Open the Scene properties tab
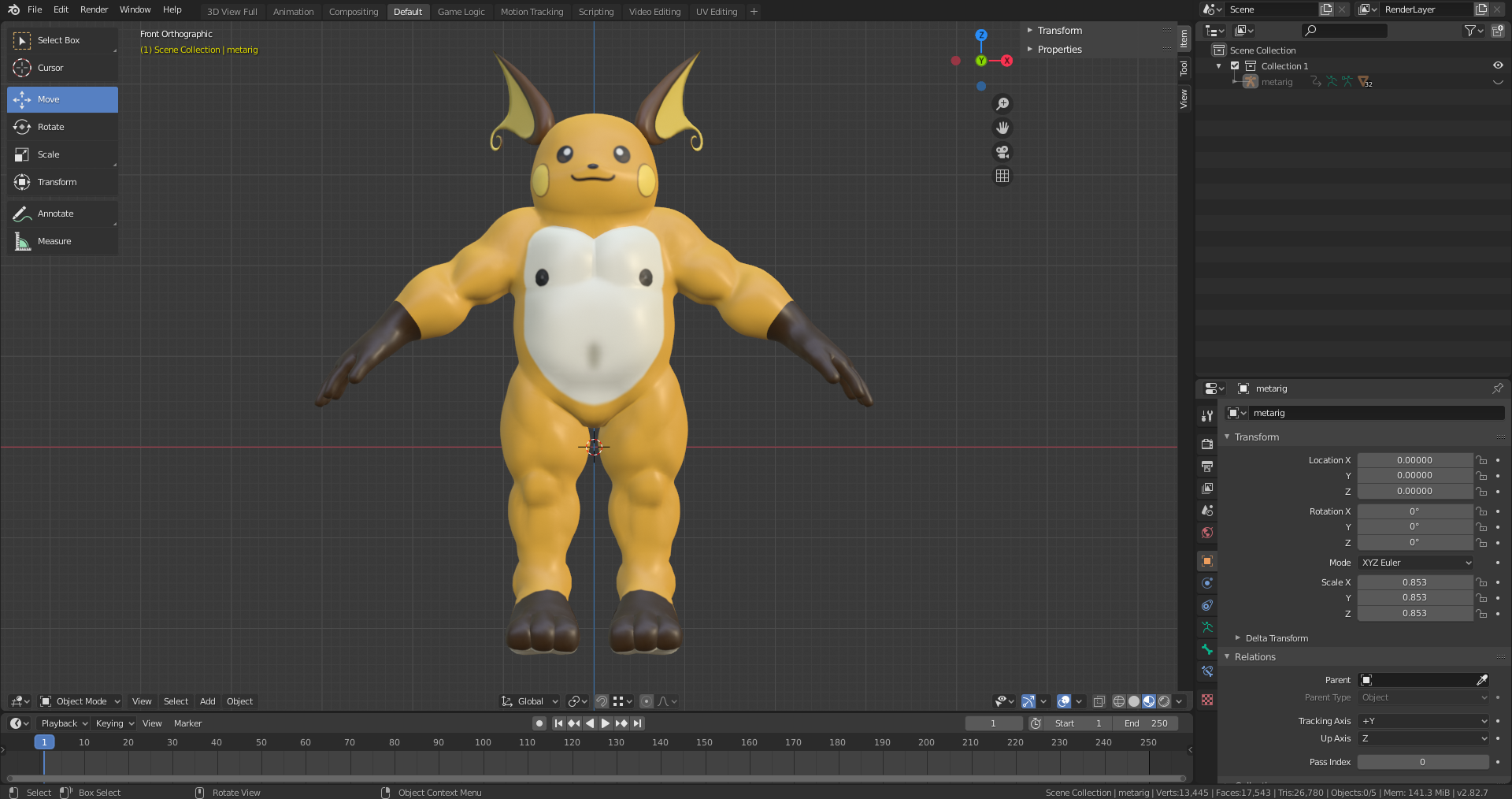This screenshot has height=799, width=1512. click(1206, 511)
